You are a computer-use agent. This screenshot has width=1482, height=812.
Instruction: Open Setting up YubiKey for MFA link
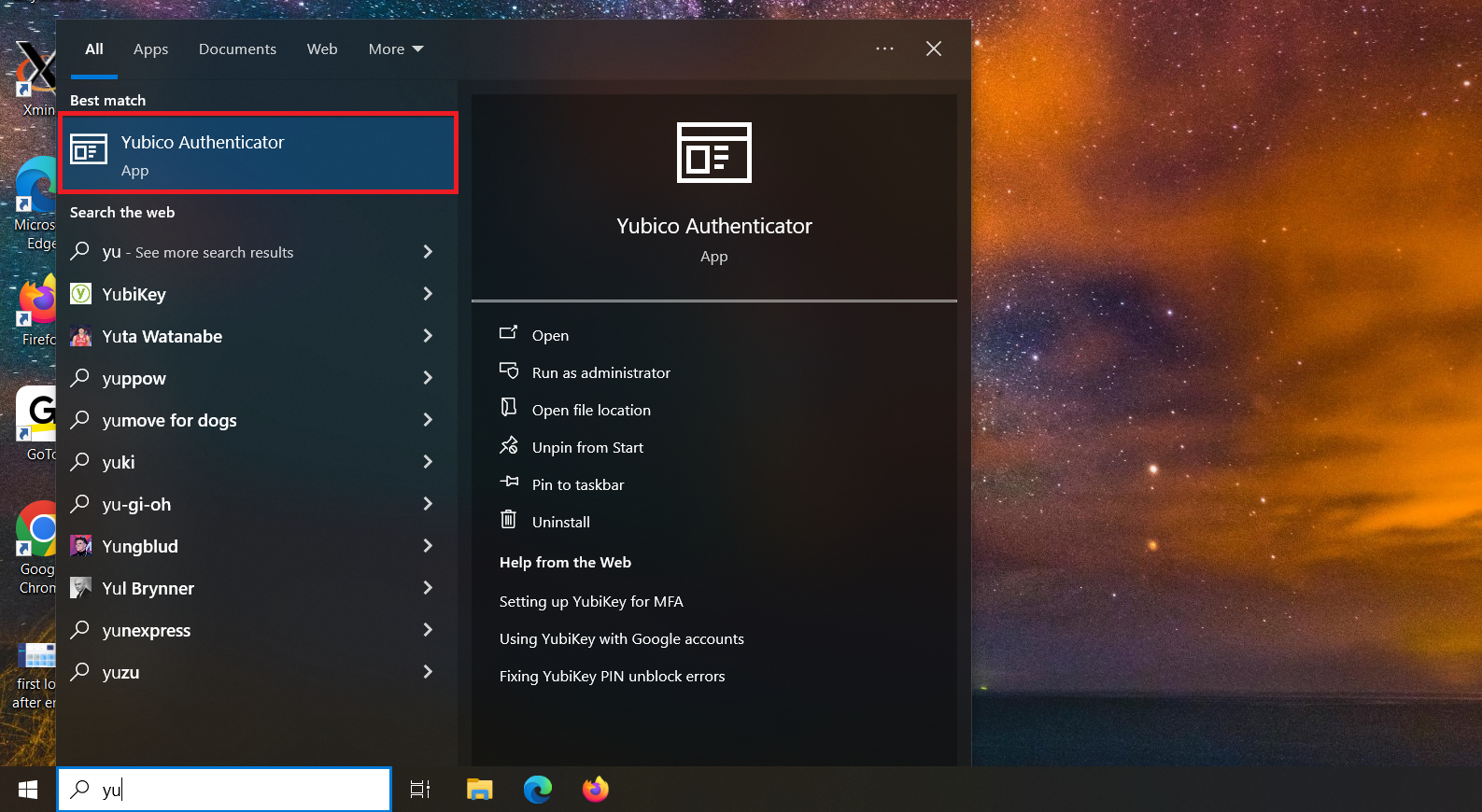[591, 601]
